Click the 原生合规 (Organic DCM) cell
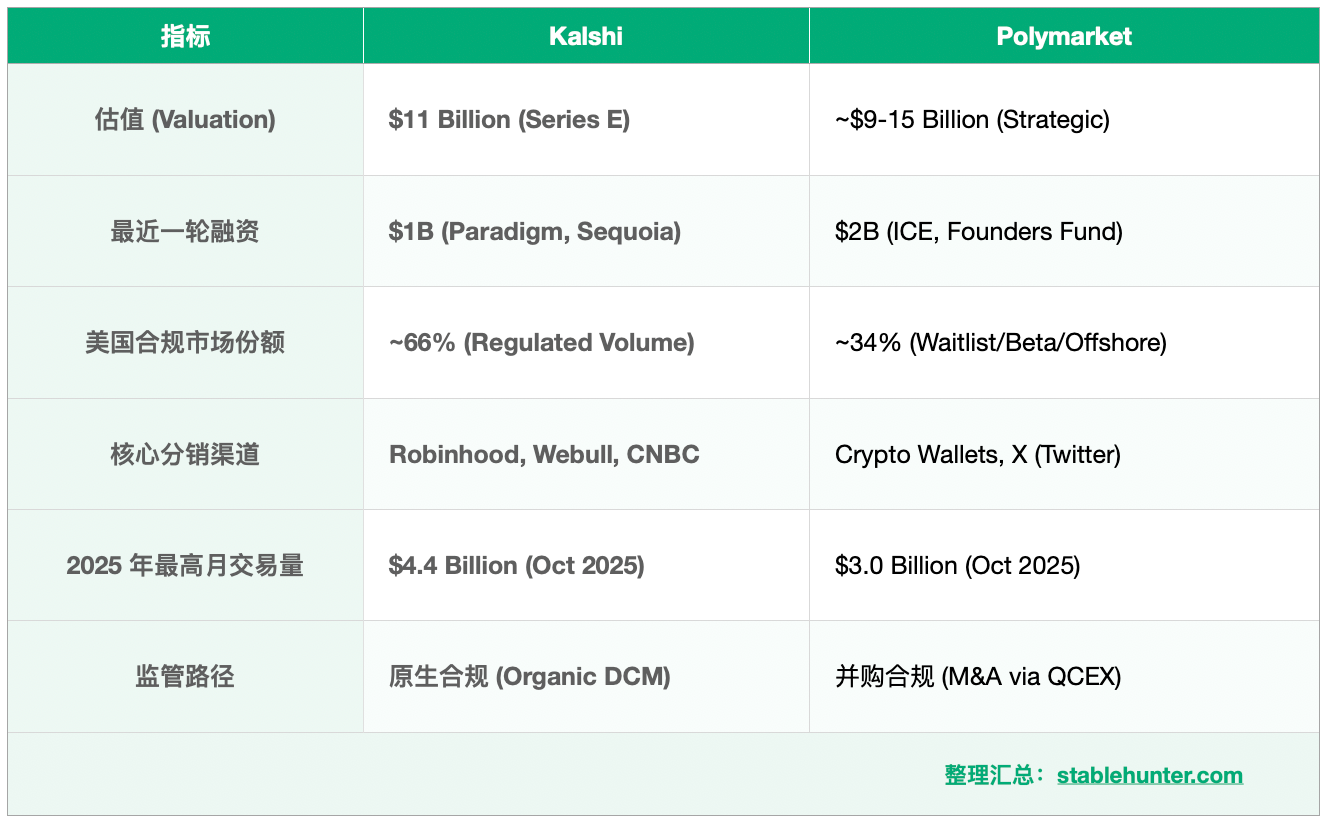Screen dimensions: 1330x824 point(529,677)
